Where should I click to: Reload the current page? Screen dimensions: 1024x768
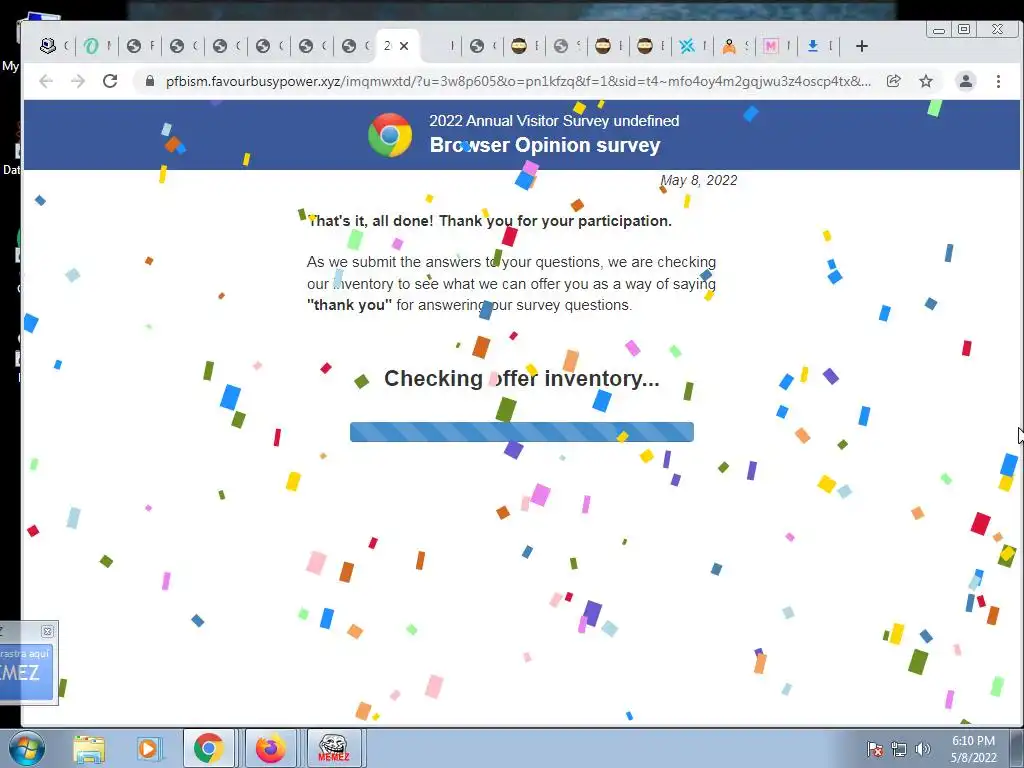tap(110, 81)
